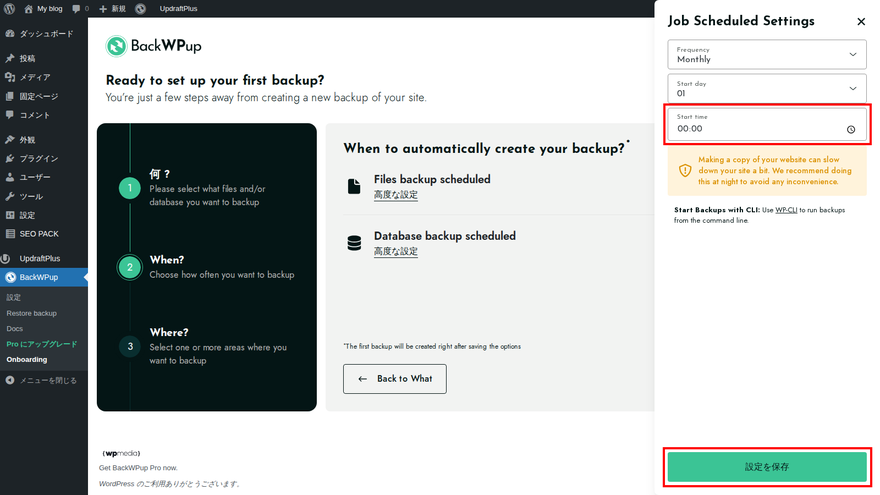Open the Docs submenu link
The height and width of the screenshot is (495, 880).
pos(15,329)
